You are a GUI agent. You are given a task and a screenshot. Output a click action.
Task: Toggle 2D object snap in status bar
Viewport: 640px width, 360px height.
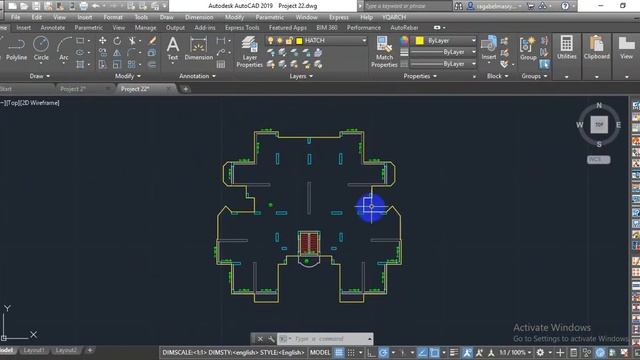point(434,352)
